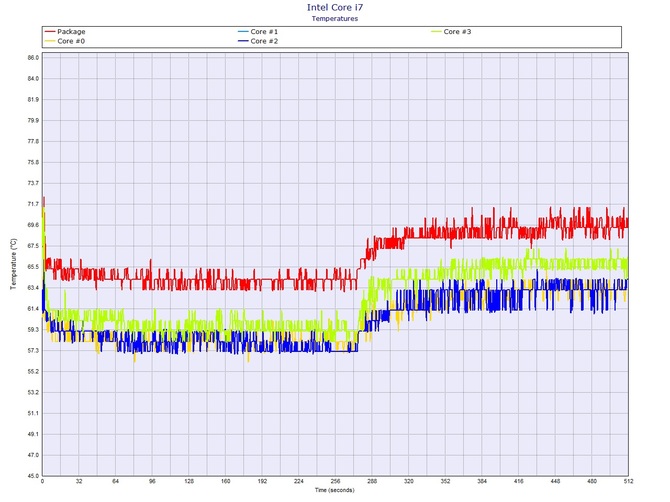Click the 512 x-axis tick label
This screenshot has width=670, height=502.
point(629,481)
